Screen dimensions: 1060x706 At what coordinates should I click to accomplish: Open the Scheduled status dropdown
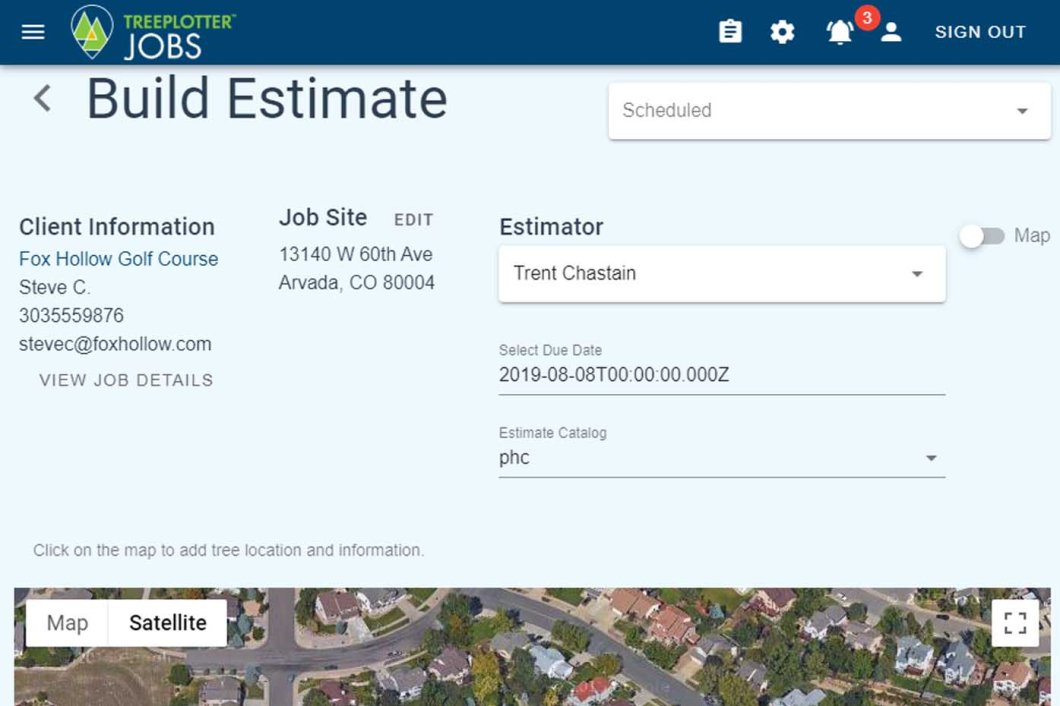click(x=829, y=111)
